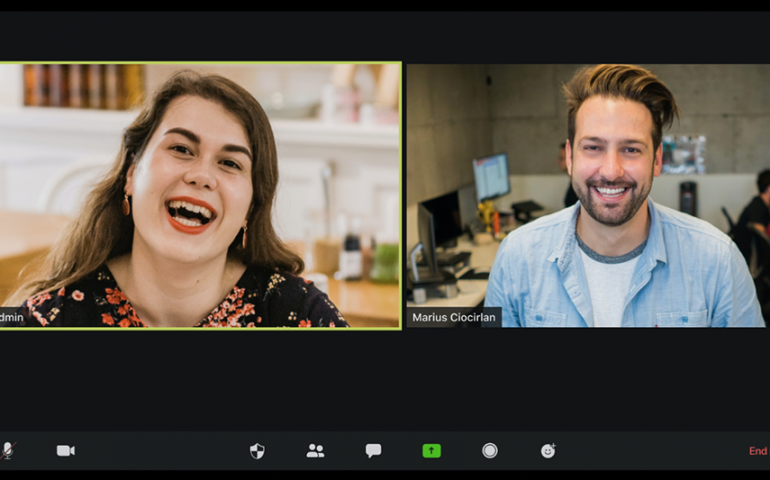Toggle the video camera on or off
770x480 pixels.
click(x=66, y=451)
